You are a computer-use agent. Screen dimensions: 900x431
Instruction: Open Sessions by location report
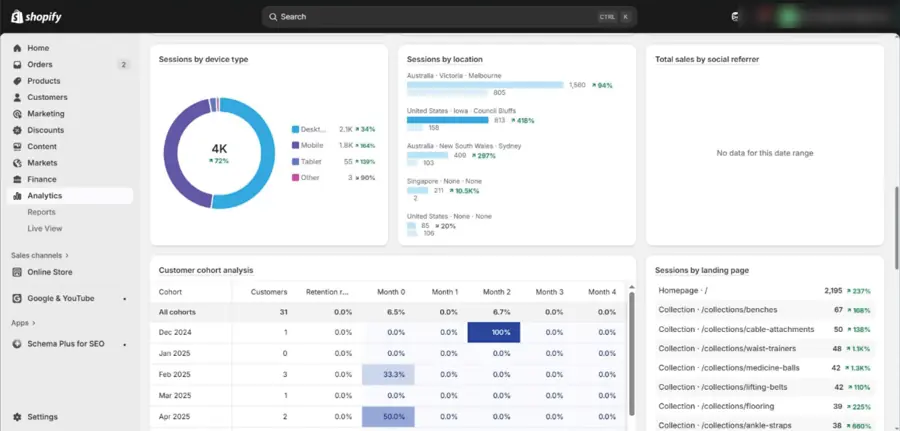click(x=444, y=59)
